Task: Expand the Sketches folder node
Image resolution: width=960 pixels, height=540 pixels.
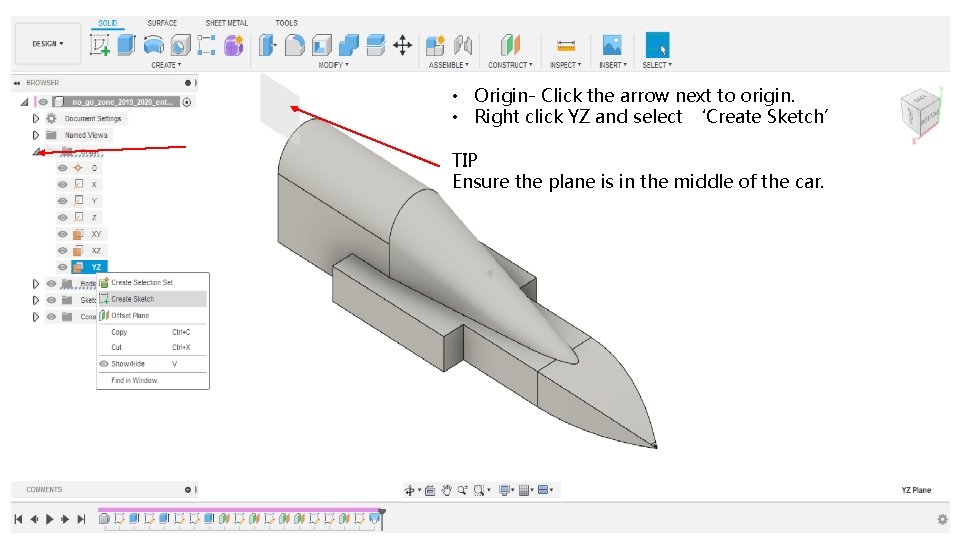Action: (36, 300)
